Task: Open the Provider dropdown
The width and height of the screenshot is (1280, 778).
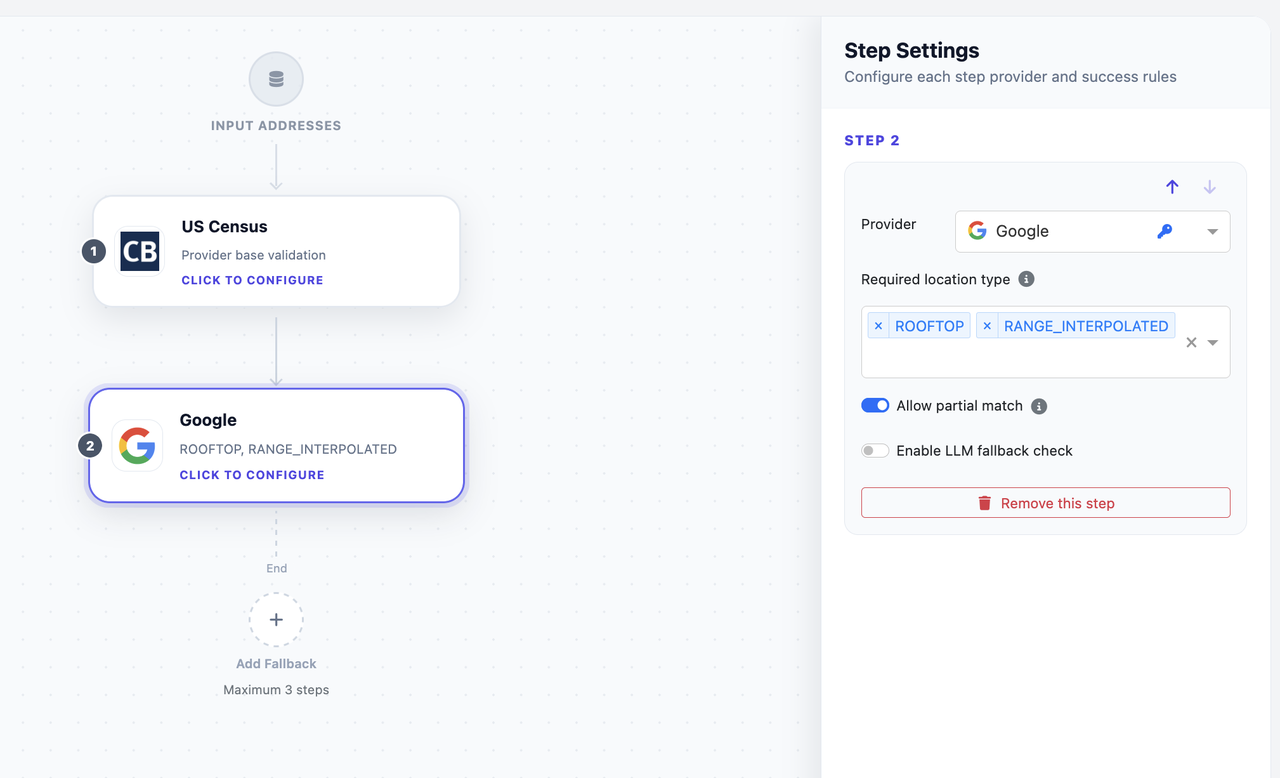Action: tap(1213, 231)
